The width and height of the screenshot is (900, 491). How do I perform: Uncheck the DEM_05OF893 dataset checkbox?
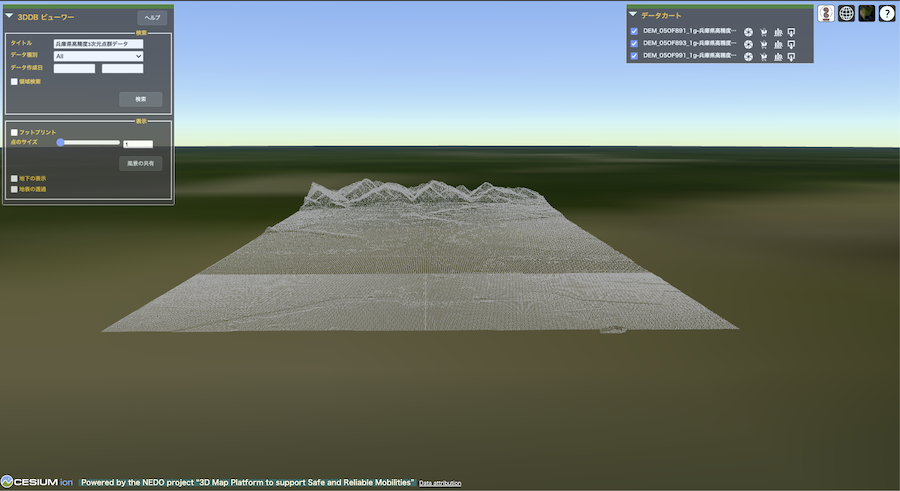click(634, 44)
